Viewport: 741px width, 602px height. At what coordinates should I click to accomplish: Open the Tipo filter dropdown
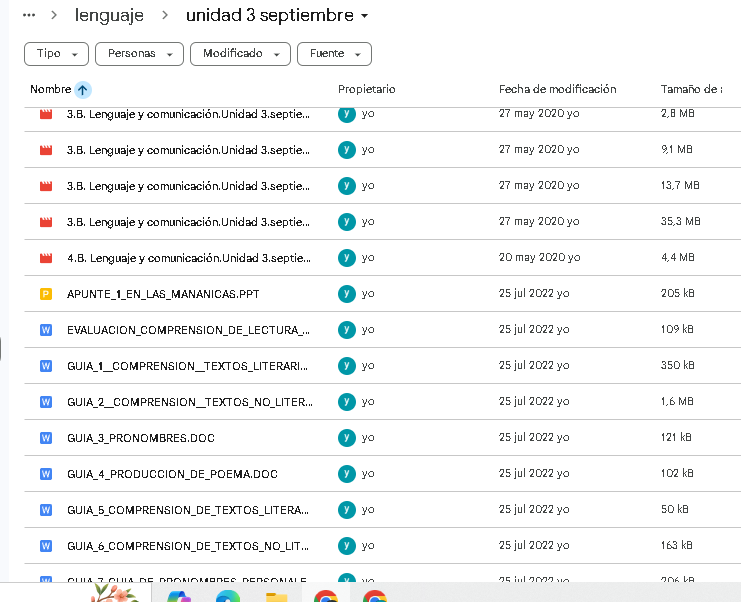tap(56, 54)
